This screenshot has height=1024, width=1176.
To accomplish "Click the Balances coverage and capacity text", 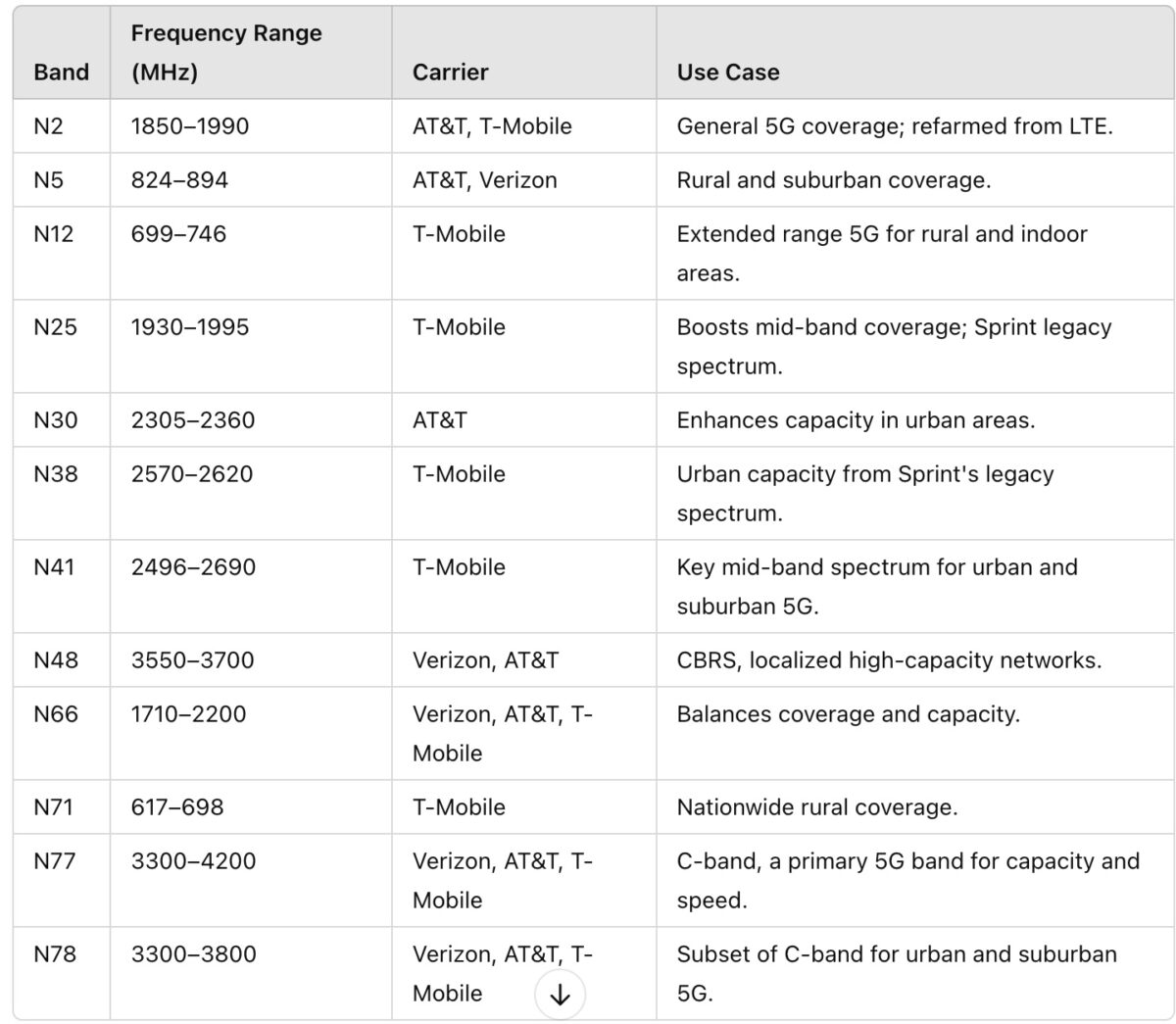I will click(x=848, y=714).
